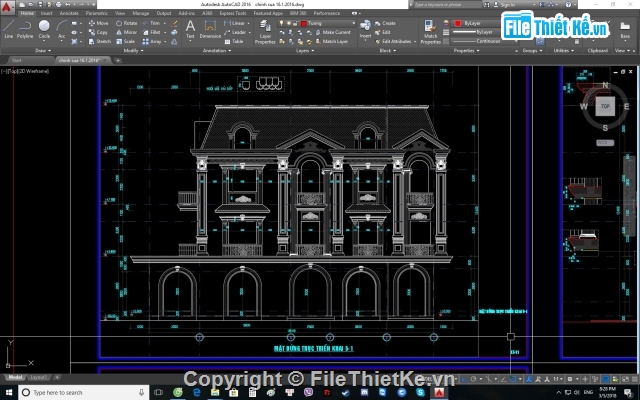Click the Sign In button
This screenshot has height=400, width=640.
(504, 4)
